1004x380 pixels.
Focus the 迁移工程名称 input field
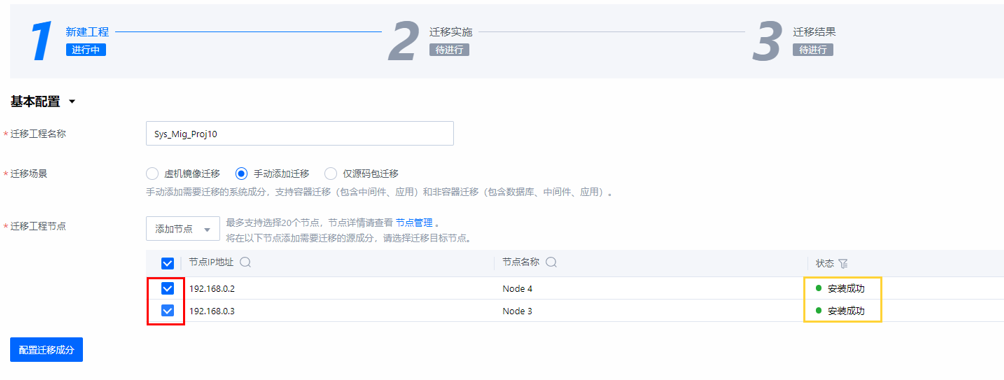click(300, 133)
